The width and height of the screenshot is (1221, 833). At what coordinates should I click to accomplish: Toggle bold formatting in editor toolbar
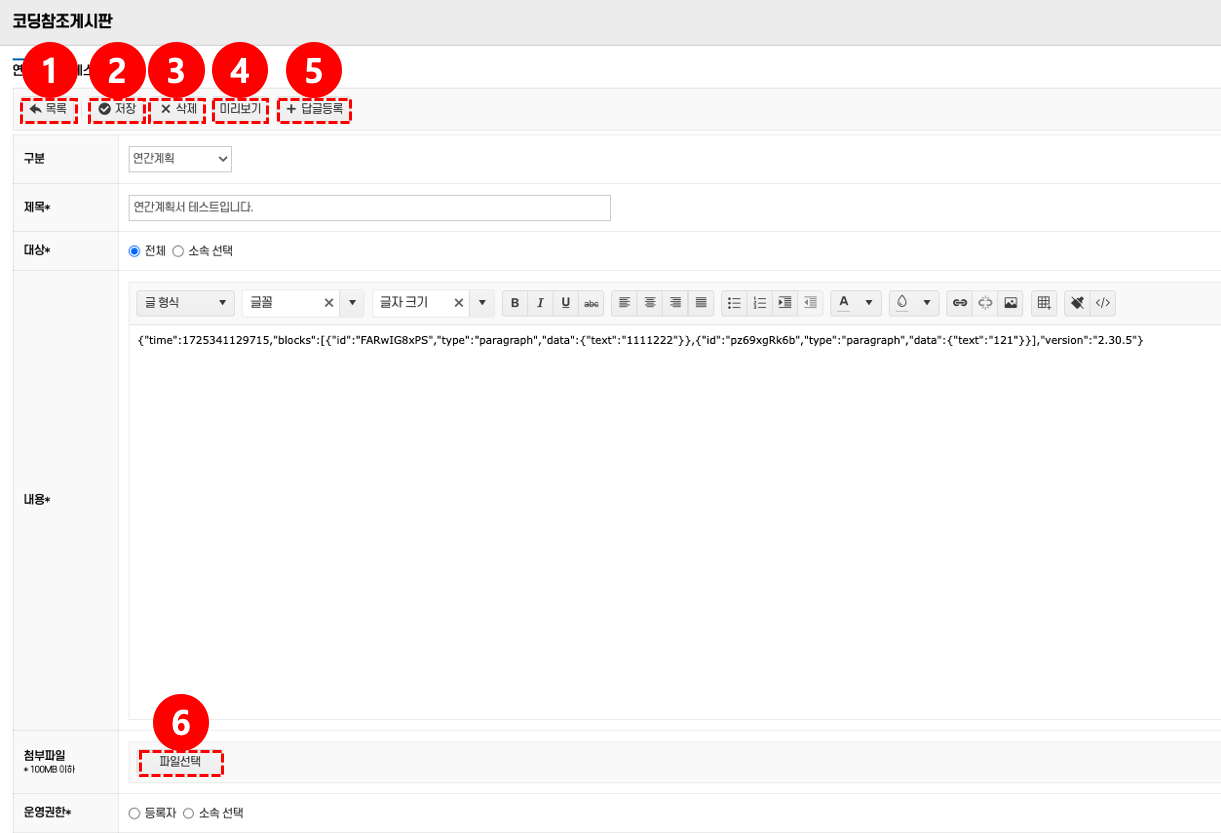coord(515,303)
